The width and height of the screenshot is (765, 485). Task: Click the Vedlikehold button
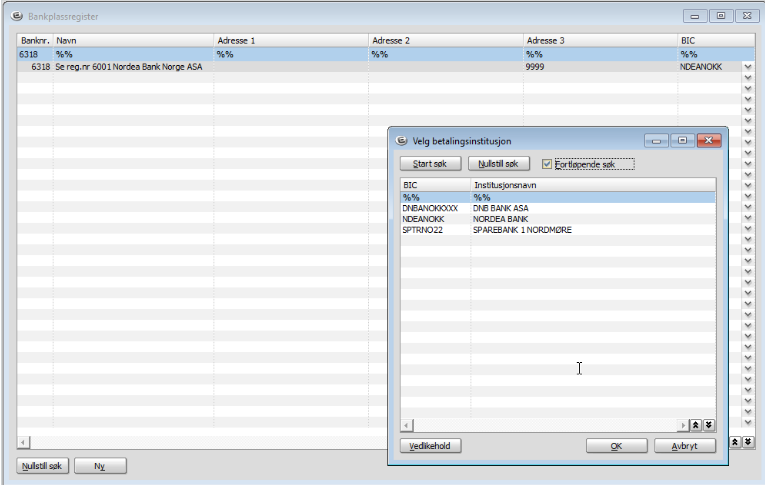click(x=430, y=445)
